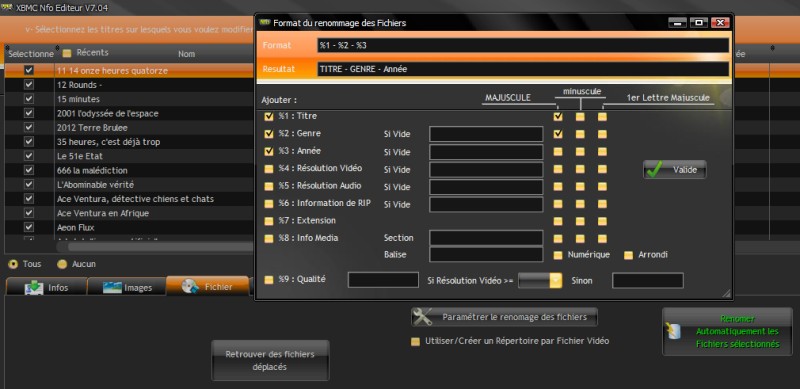800x389 pixels.
Task: Click the XBMC Nfo Editeur title bar icon
Action: tap(7, 7)
